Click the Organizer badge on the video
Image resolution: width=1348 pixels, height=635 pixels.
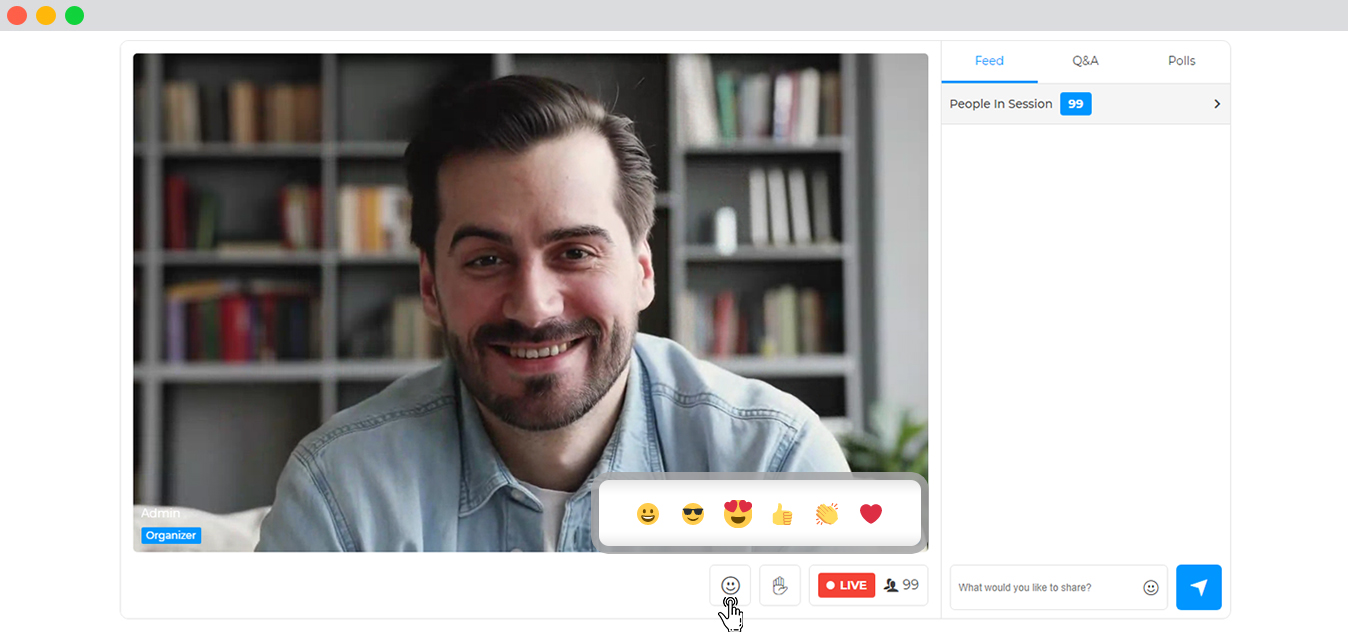[171, 535]
